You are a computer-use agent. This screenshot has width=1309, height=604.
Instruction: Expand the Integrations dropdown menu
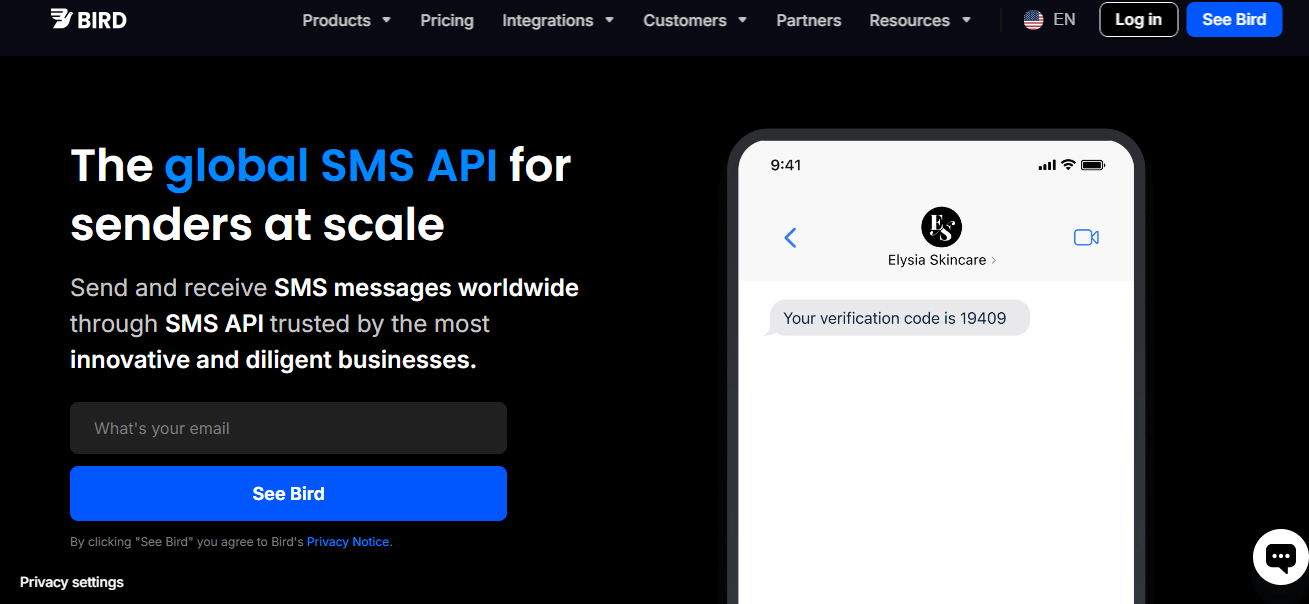coord(557,20)
